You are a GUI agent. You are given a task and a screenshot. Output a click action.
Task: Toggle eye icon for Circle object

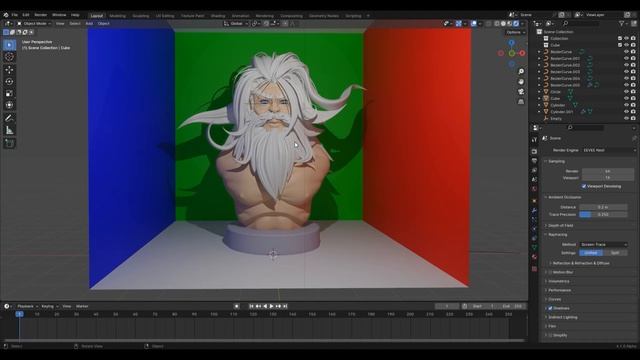point(627,92)
